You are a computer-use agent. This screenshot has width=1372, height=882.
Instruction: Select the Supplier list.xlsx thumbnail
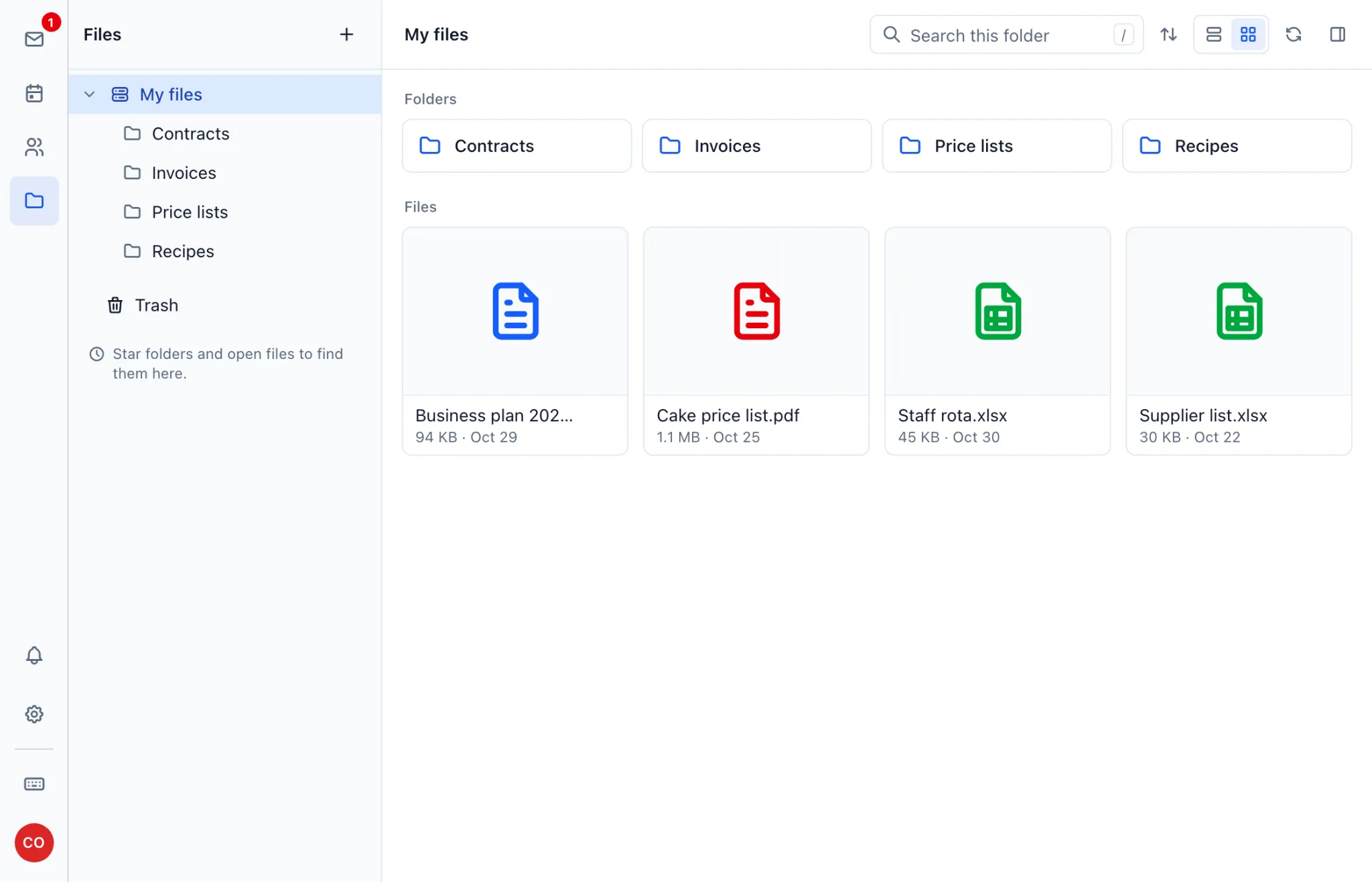pyautogui.click(x=1239, y=311)
